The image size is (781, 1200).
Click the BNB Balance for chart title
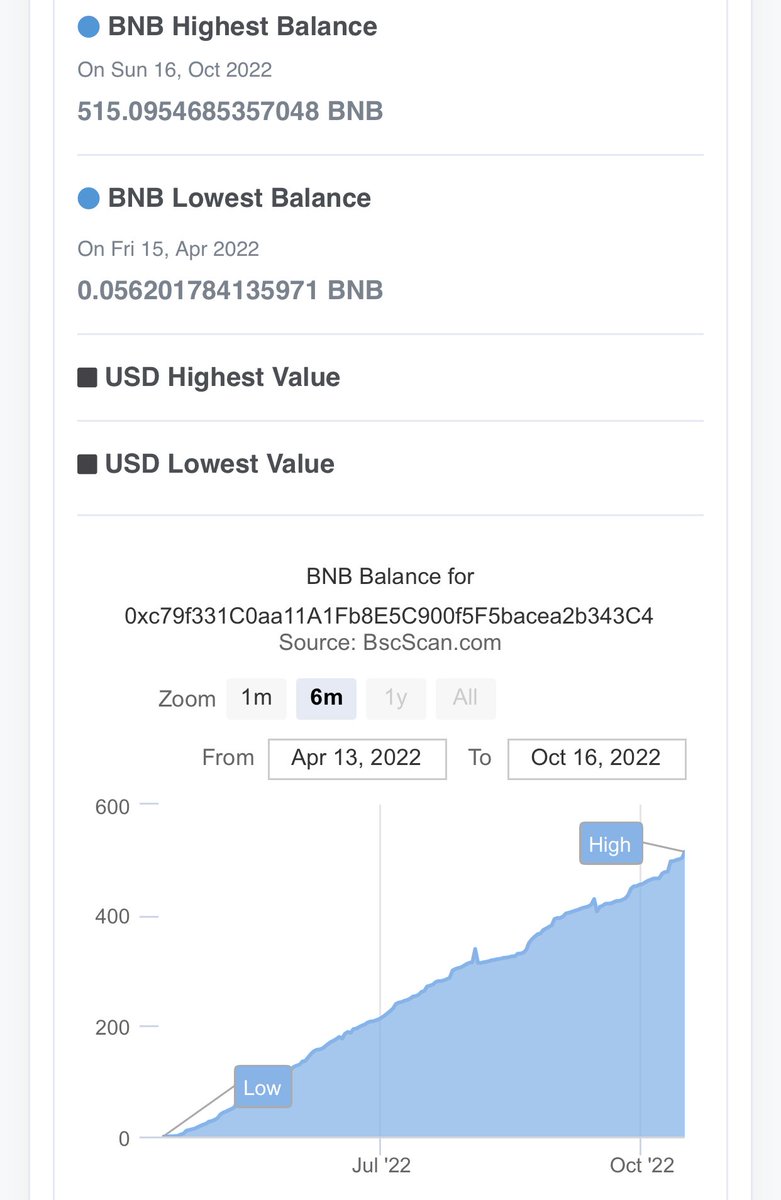(390, 576)
